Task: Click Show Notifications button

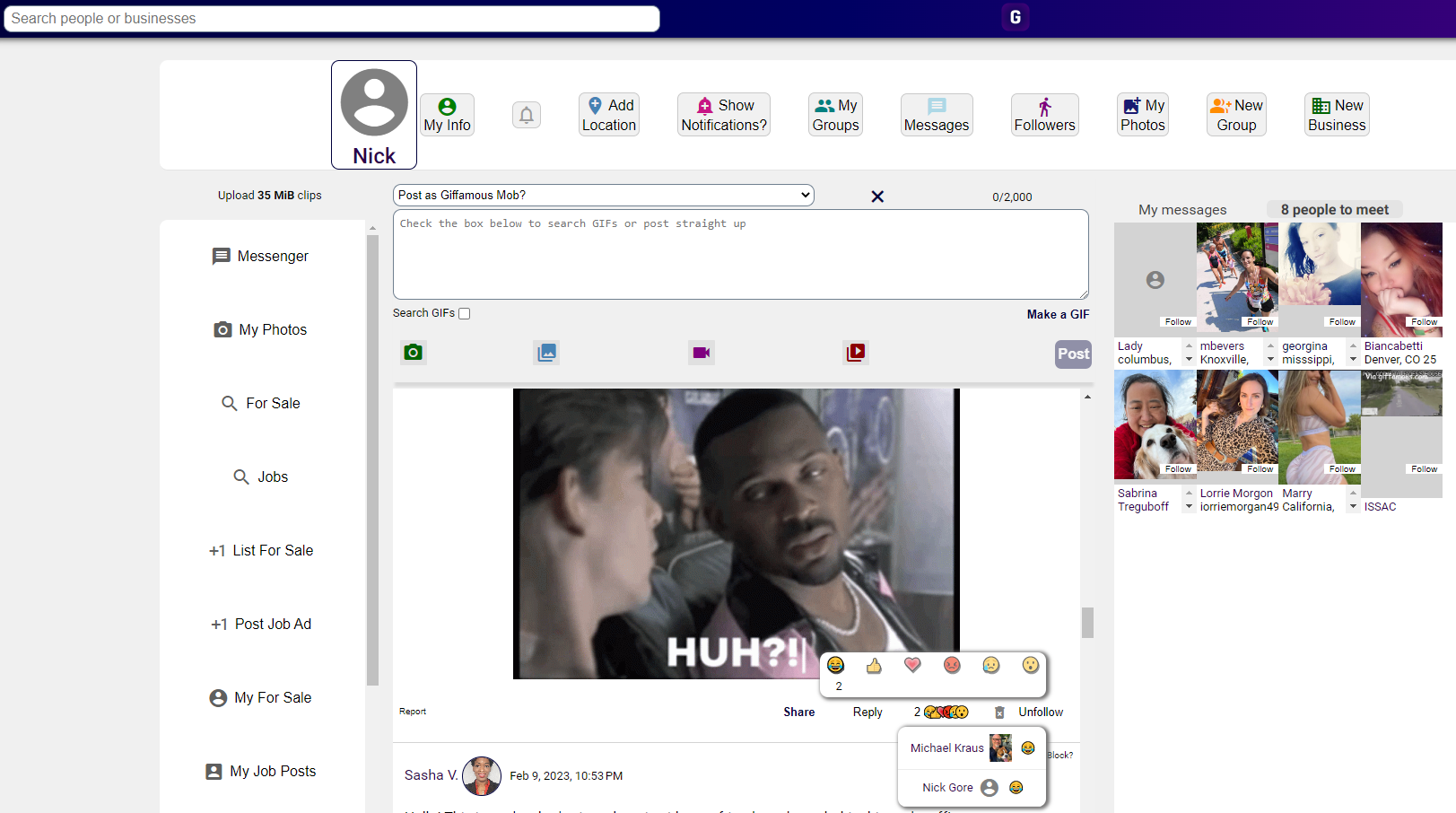Action: click(x=724, y=115)
